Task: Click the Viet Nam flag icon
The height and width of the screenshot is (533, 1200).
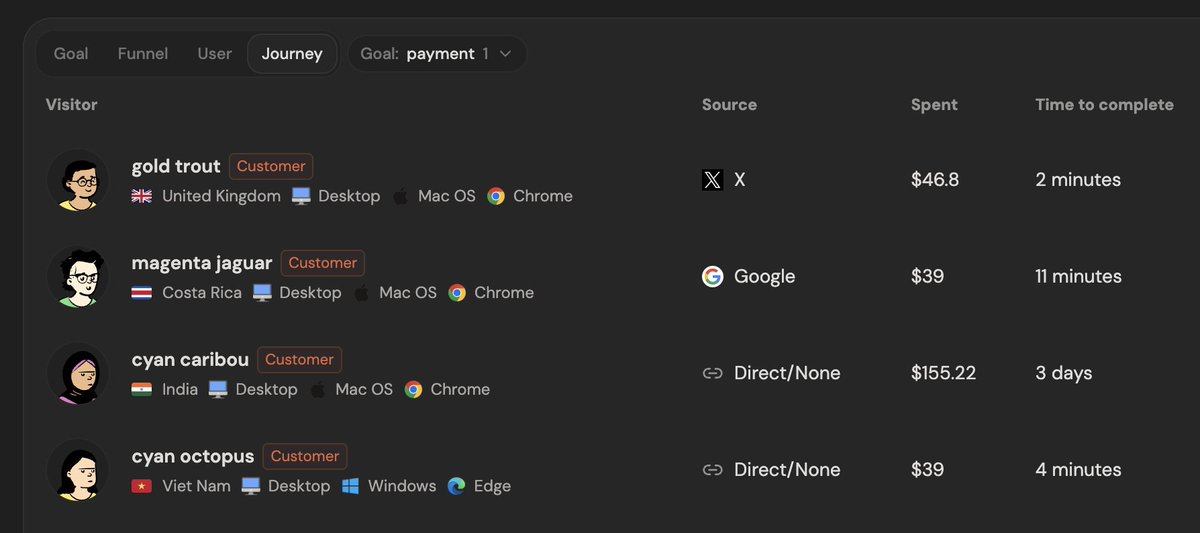Action: coord(142,486)
